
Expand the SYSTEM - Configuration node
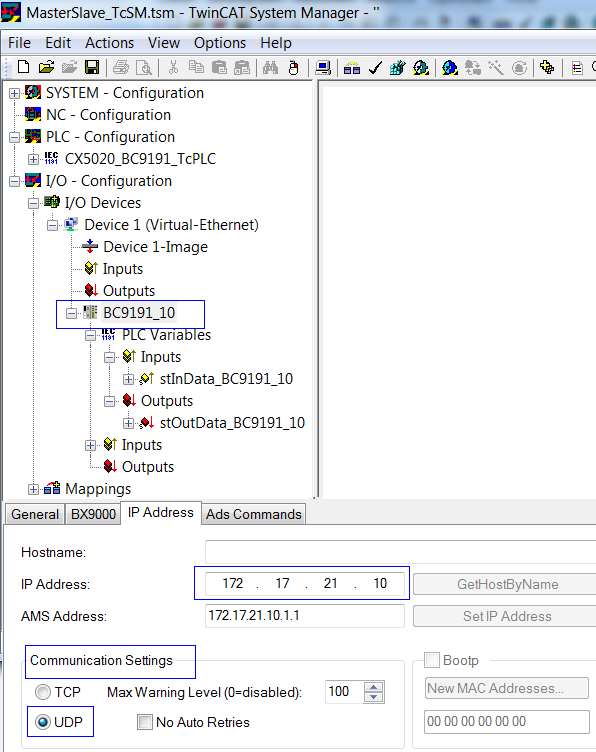14,93
